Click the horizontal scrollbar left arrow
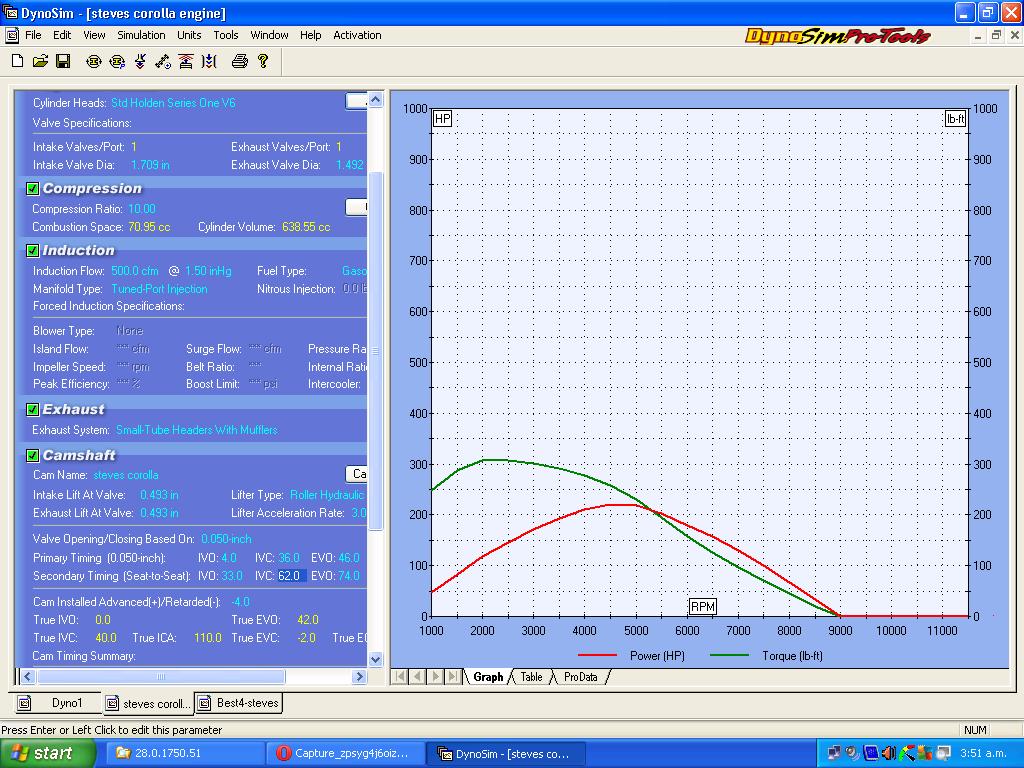This screenshot has height=768, width=1024. click(x=27, y=677)
